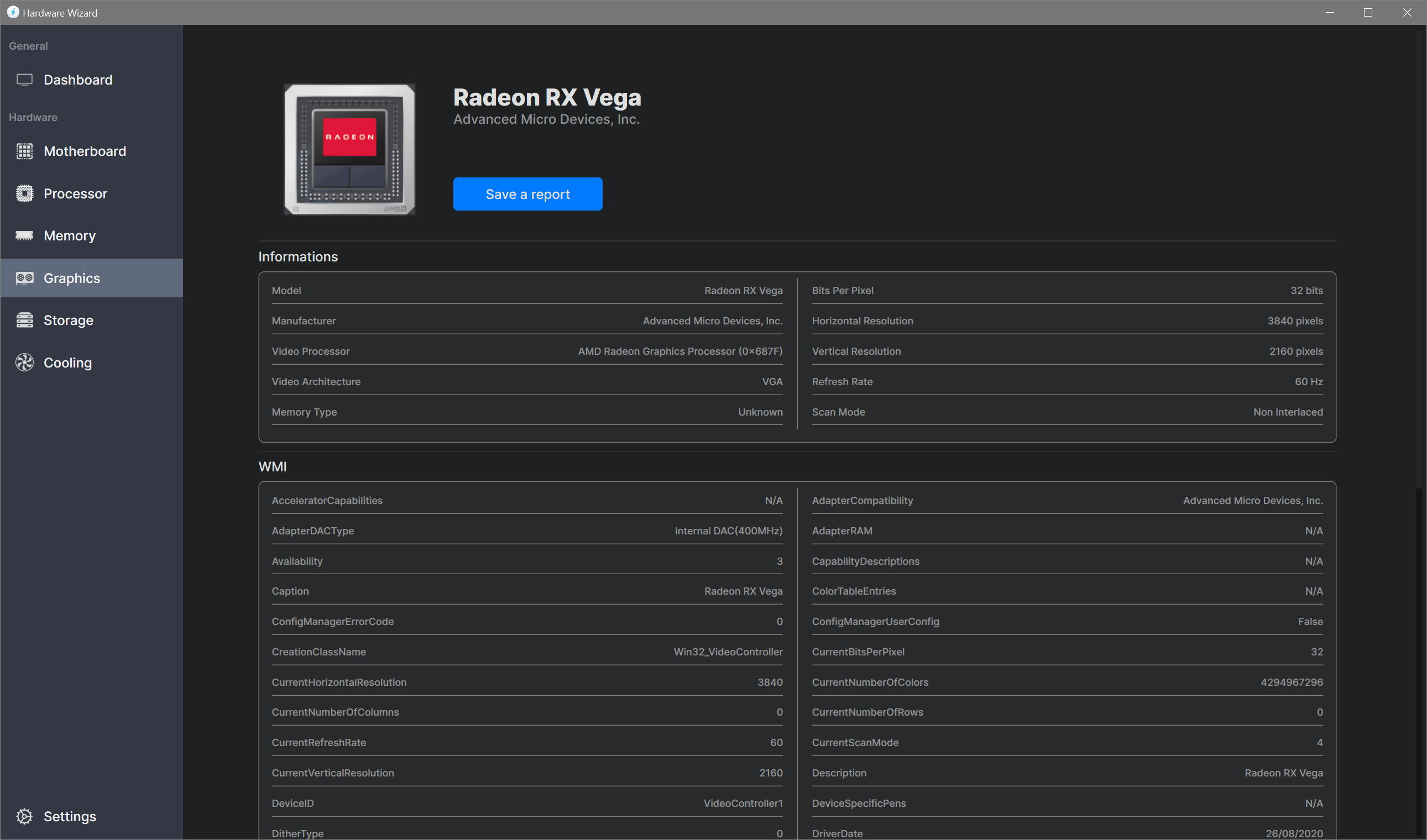Click the Radeon GPU chip image
Screen dimensions: 1427x840
[349, 149]
